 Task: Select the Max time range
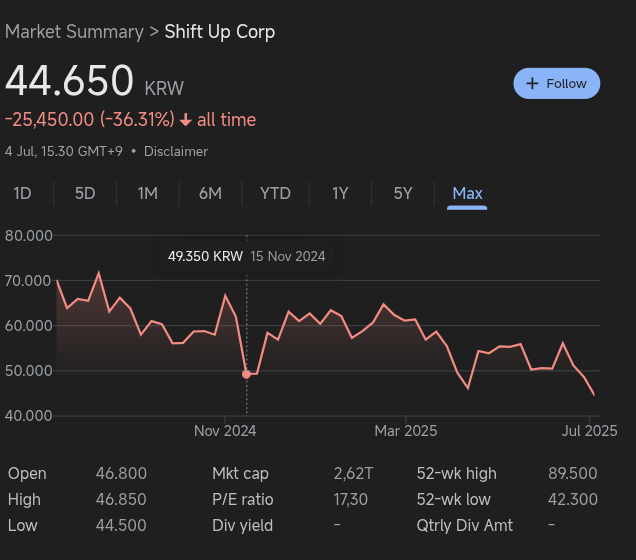coord(467,193)
